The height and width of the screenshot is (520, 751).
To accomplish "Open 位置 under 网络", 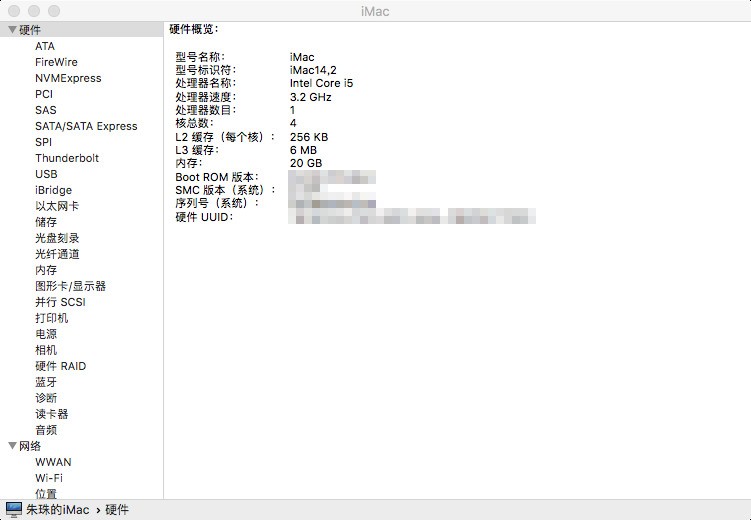I will pyautogui.click(x=46, y=494).
